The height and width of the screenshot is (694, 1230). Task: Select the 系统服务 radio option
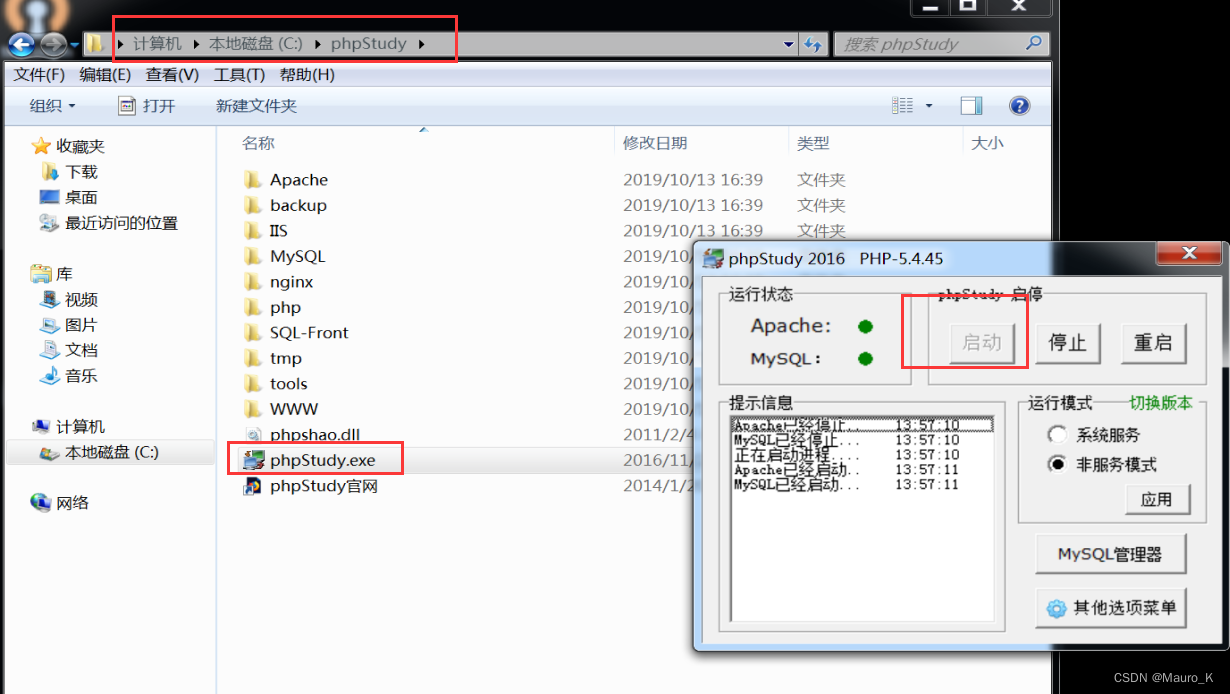click(x=1057, y=435)
